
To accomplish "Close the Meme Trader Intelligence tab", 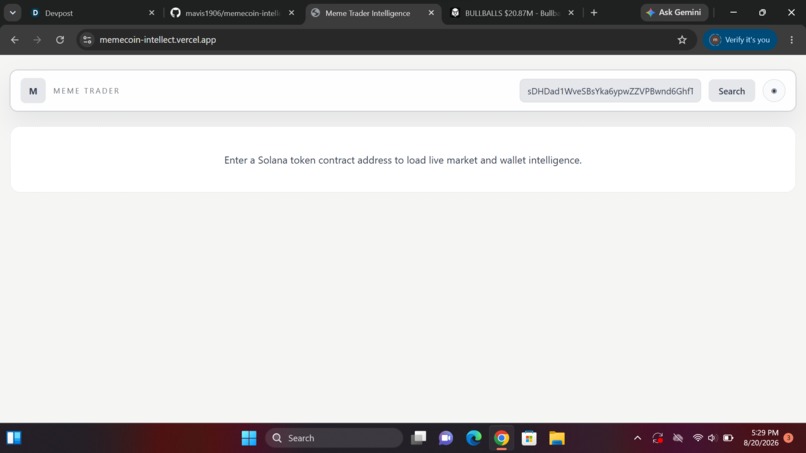I will click(431, 13).
